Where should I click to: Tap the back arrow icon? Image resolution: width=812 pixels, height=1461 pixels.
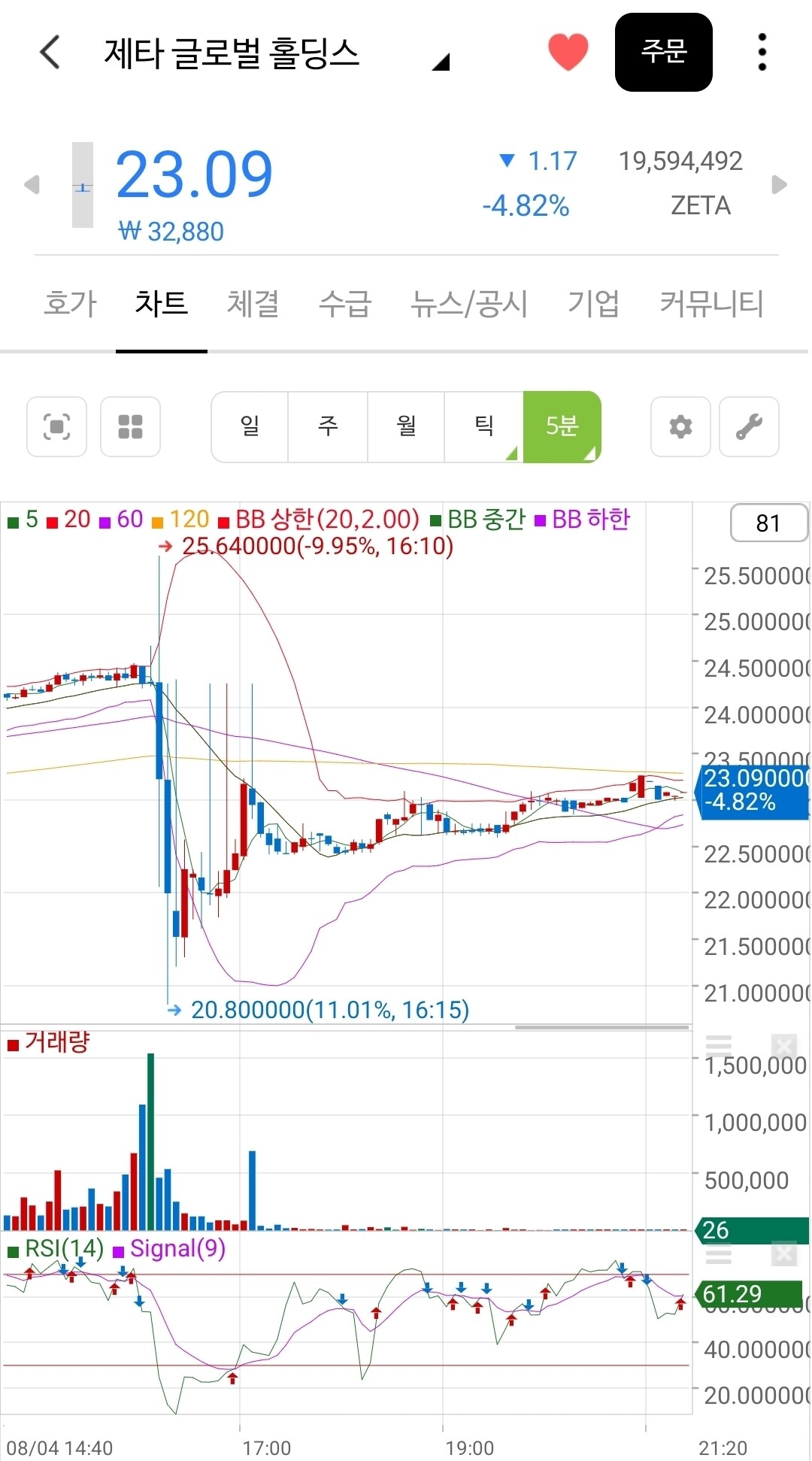point(50,52)
